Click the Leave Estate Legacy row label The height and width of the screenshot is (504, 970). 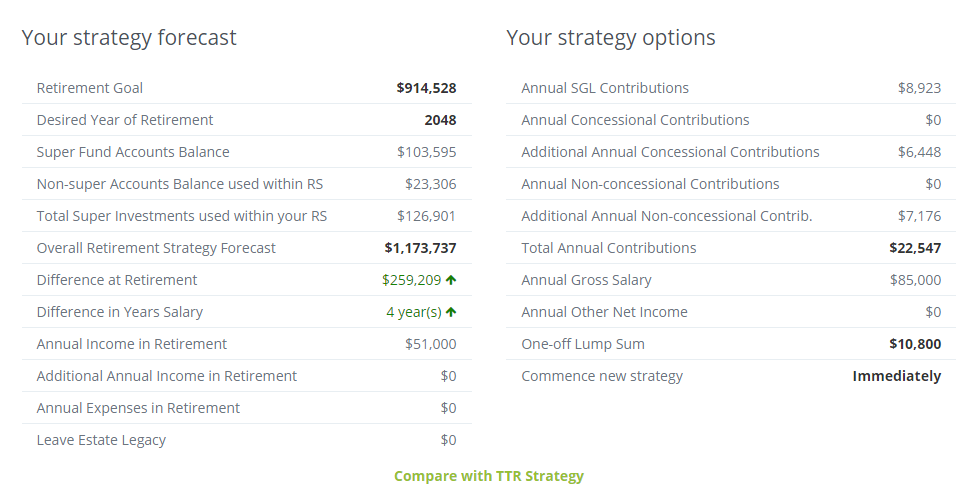click(x=101, y=440)
